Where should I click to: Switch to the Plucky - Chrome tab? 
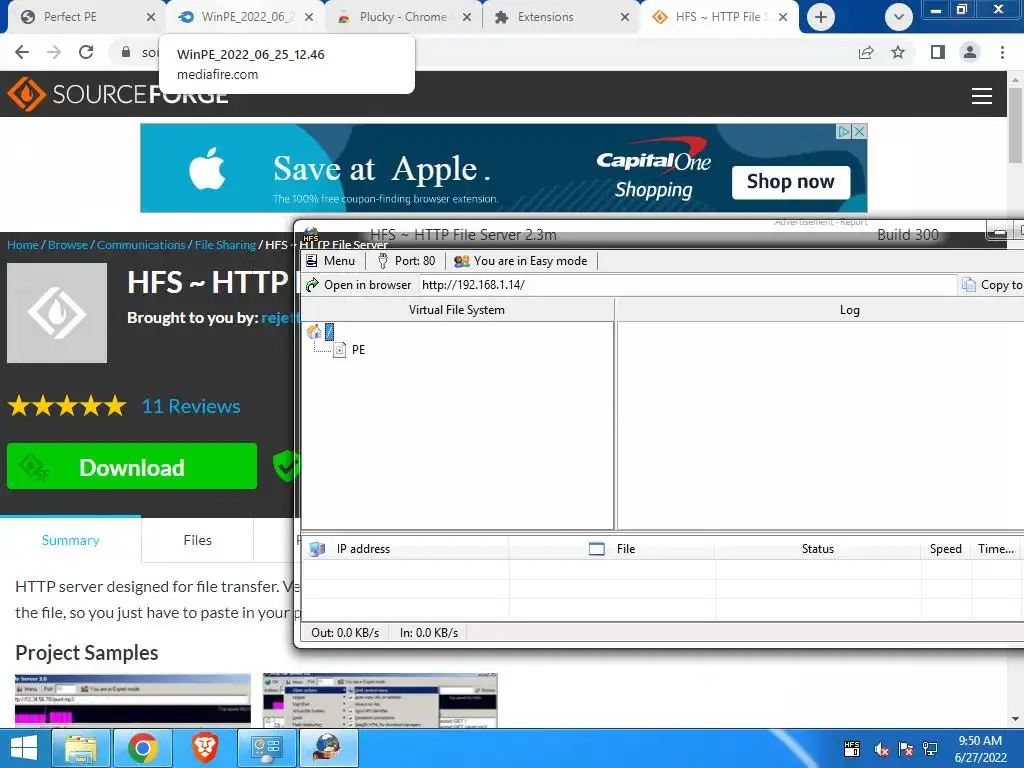click(x=403, y=17)
